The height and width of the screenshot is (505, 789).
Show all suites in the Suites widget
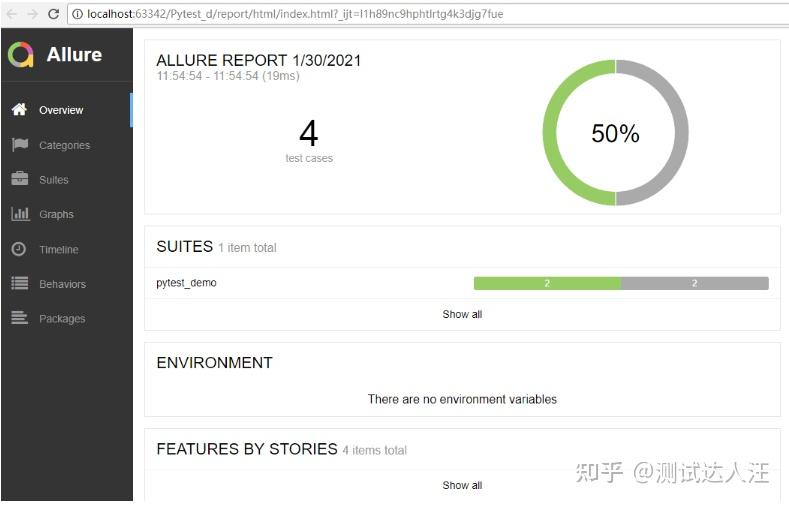coord(462,314)
